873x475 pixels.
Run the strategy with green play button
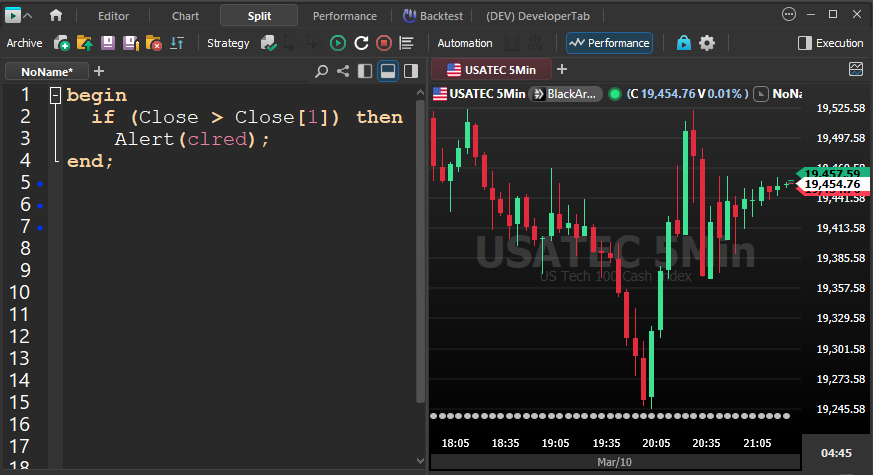tap(338, 43)
